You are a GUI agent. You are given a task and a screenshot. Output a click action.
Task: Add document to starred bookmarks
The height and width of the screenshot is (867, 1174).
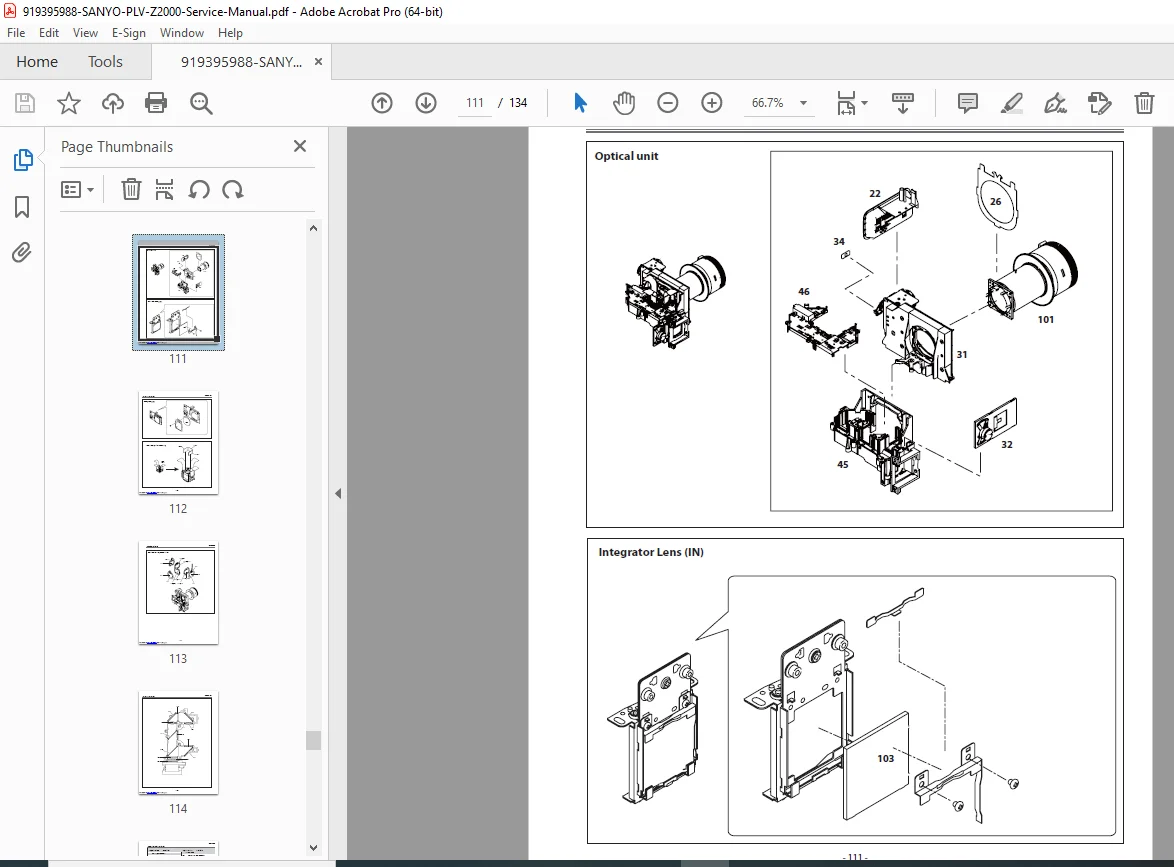[x=69, y=103]
